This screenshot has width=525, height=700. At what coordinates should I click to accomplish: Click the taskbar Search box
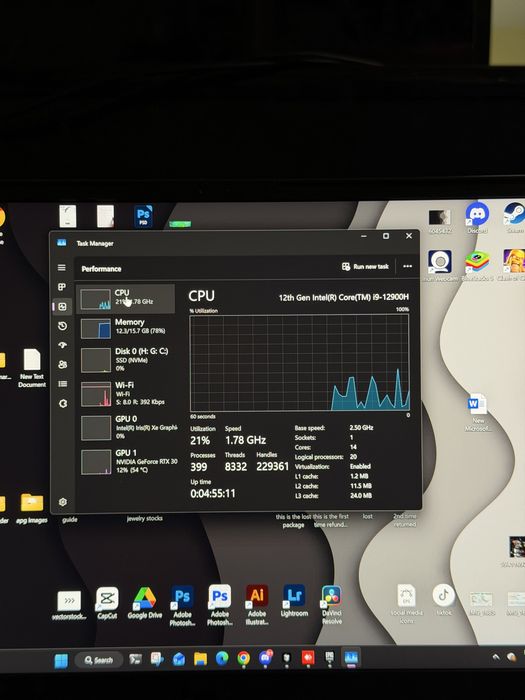pyautogui.click(x=99, y=660)
